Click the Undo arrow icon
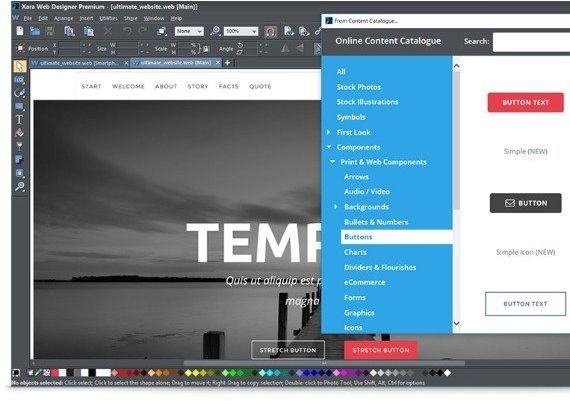Viewport: 570px width, 401px height. [127, 31]
